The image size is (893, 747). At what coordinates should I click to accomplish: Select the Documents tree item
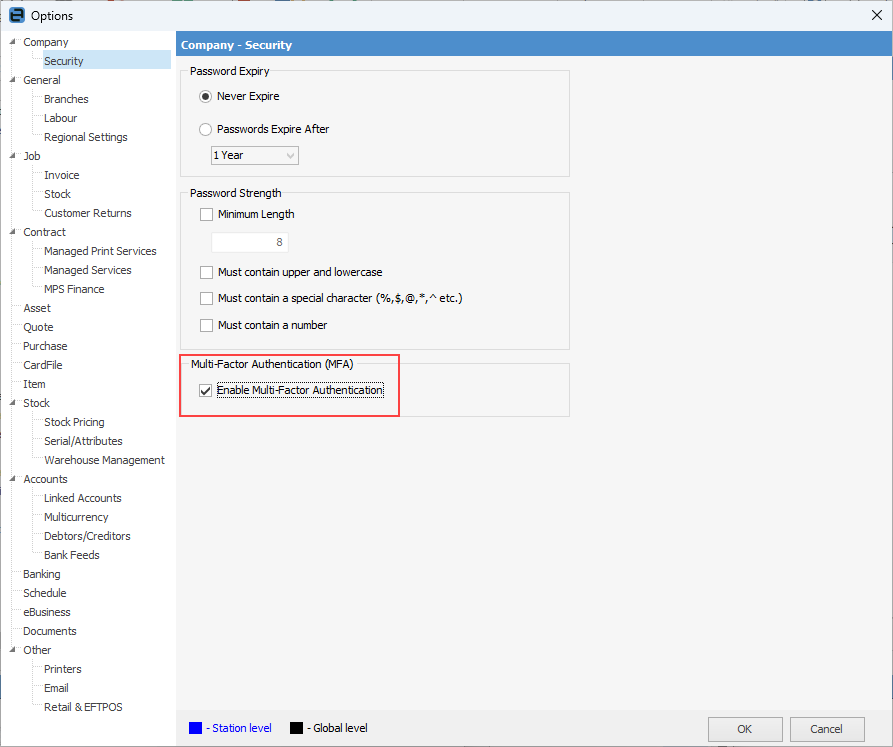click(50, 631)
